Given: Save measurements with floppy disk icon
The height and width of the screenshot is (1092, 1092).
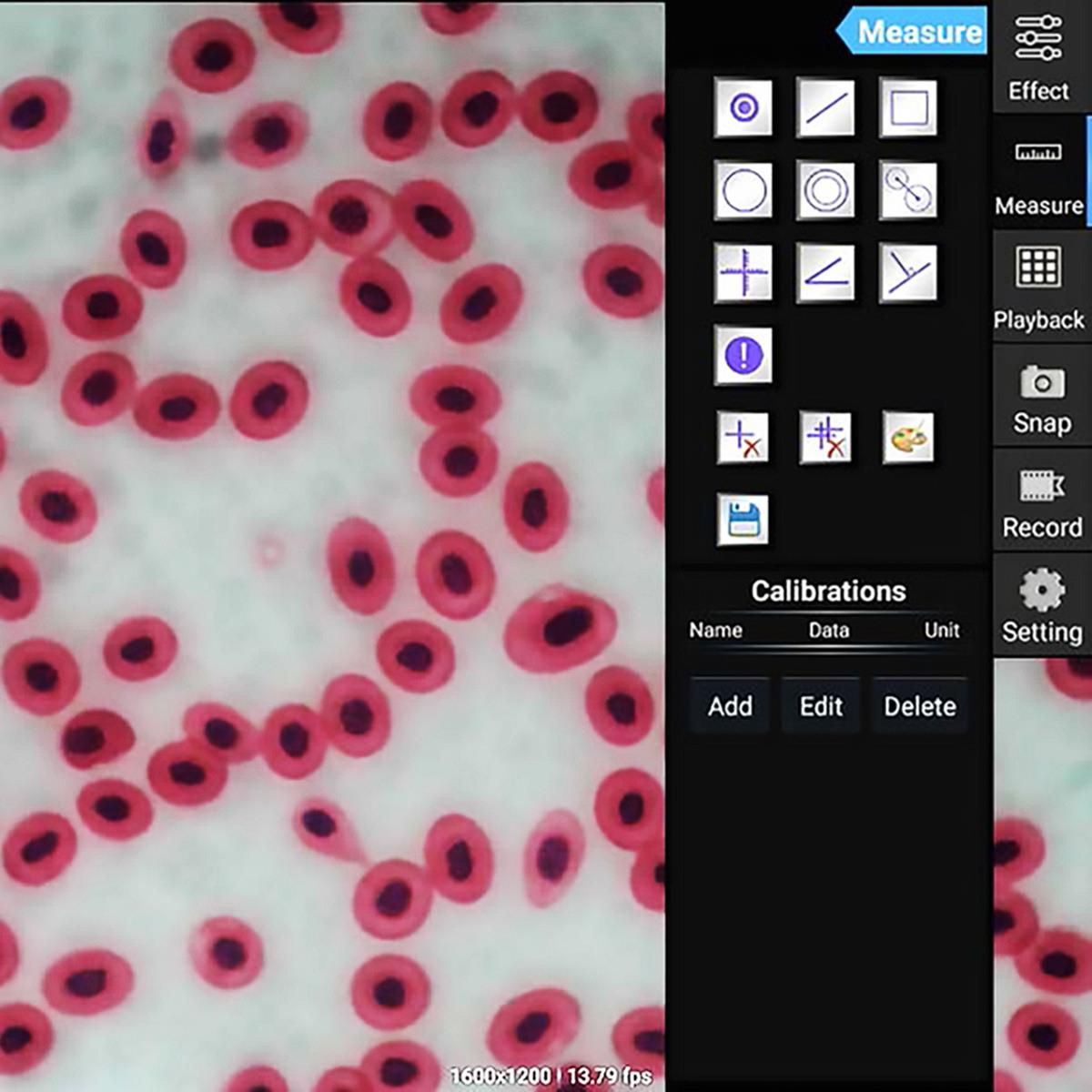Looking at the screenshot, I should [743, 521].
